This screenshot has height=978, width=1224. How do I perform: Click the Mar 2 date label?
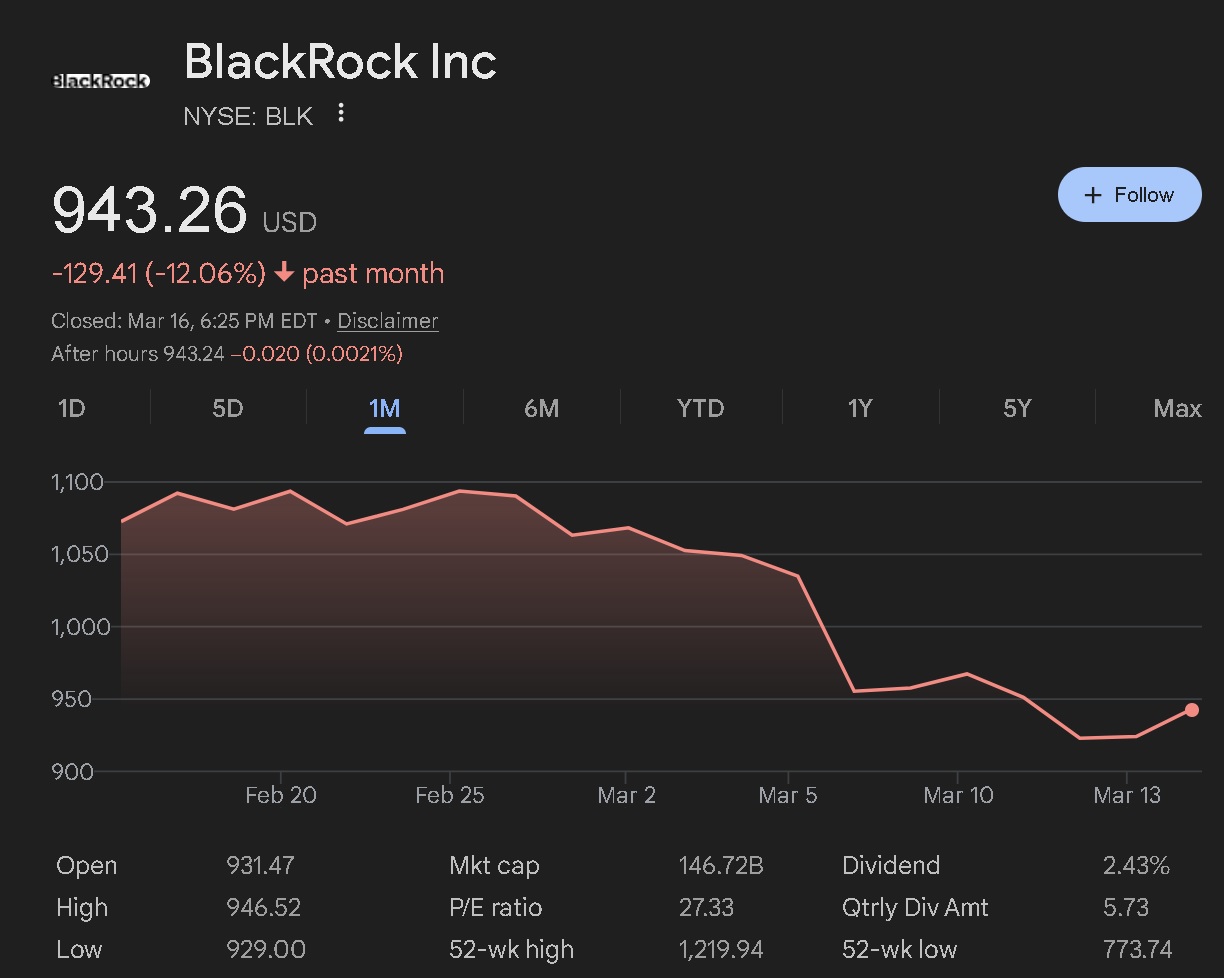pyautogui.click(x=626, y=795)
